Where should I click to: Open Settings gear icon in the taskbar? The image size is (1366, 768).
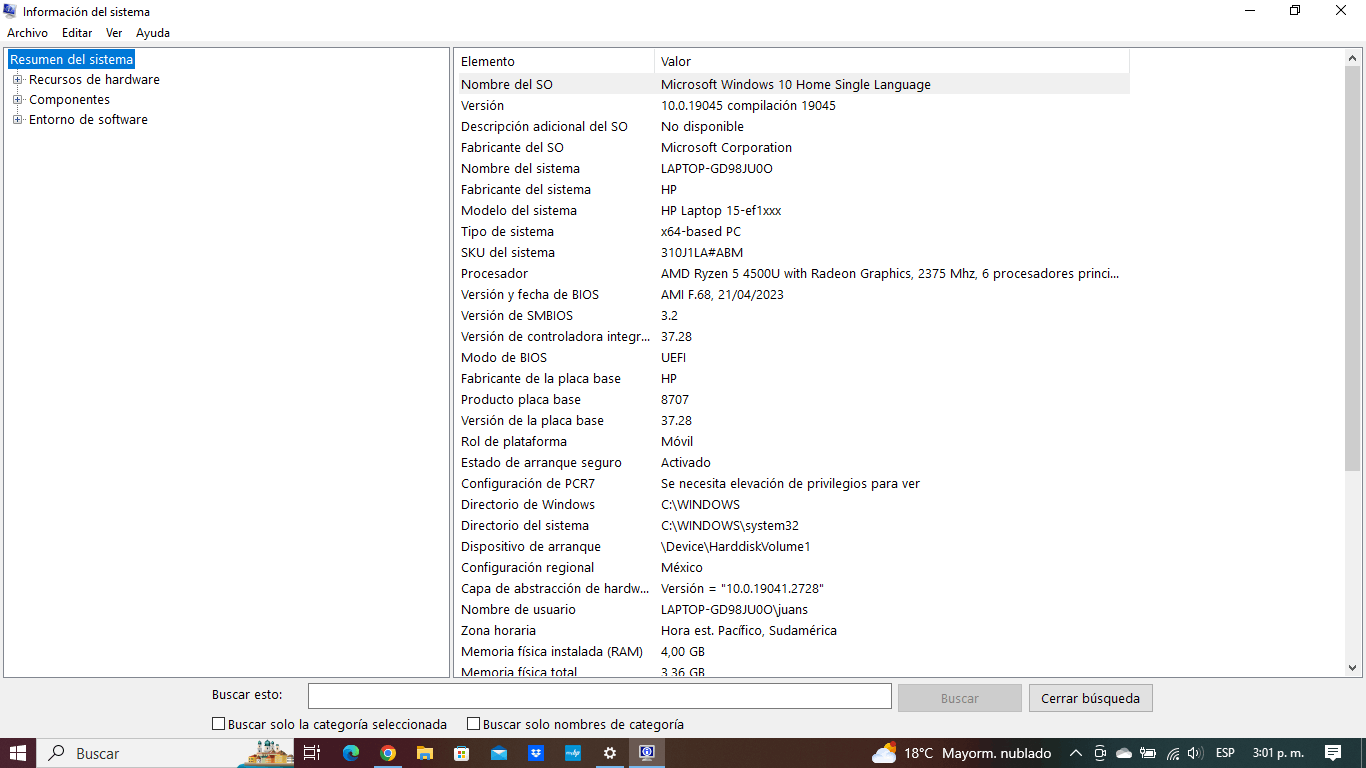click(609, 753)
